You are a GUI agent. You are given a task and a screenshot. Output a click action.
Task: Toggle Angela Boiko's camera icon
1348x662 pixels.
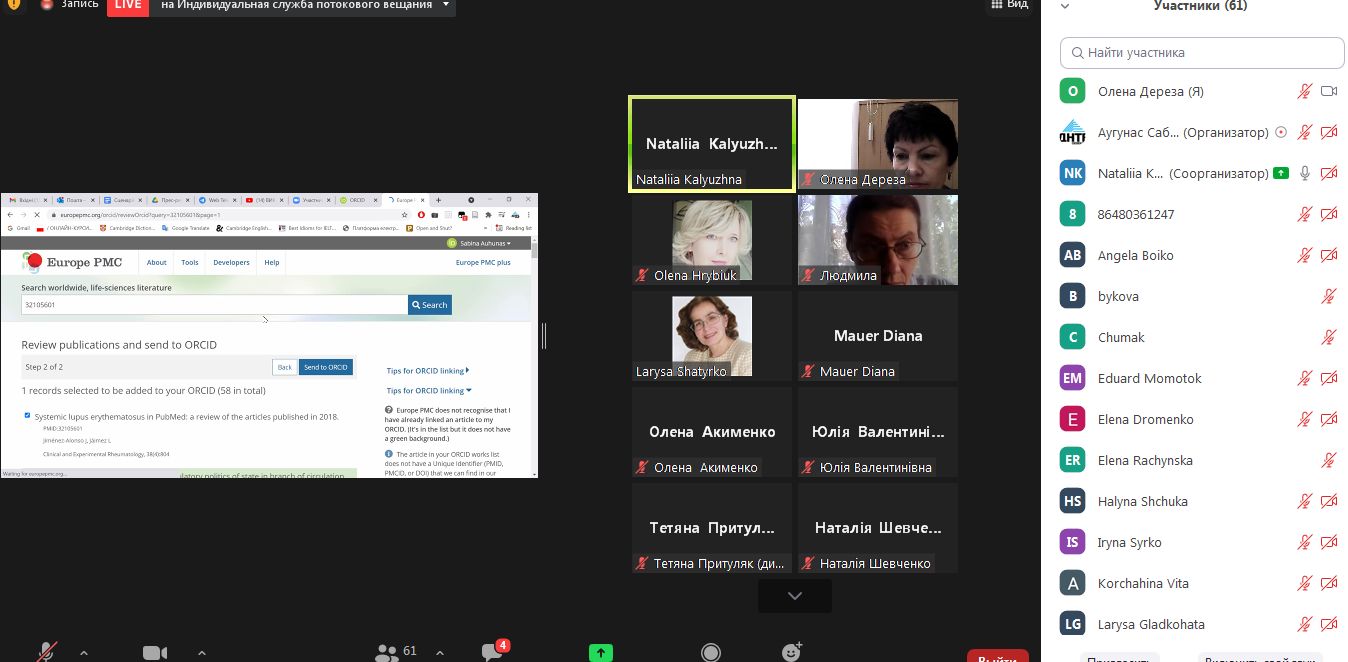click(x=1329, y=255)
